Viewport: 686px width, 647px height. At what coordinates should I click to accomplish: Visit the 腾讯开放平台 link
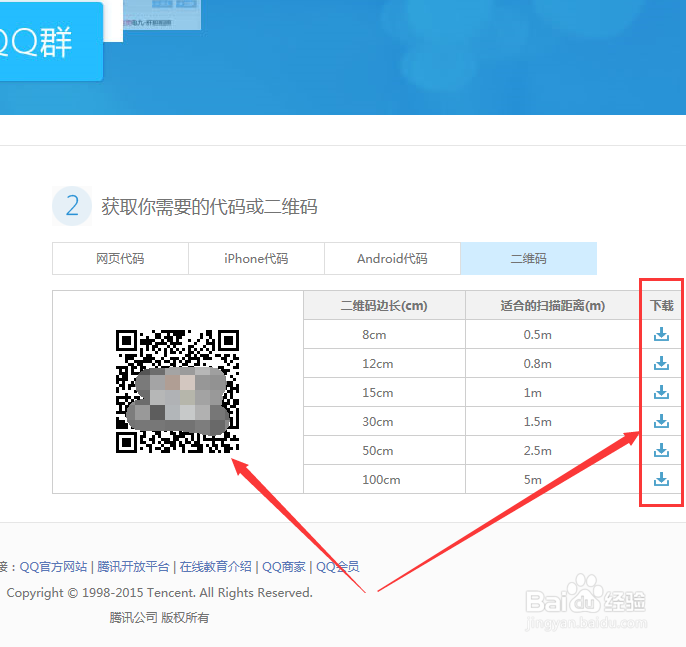pyautogui.click(x=133, y=567)
